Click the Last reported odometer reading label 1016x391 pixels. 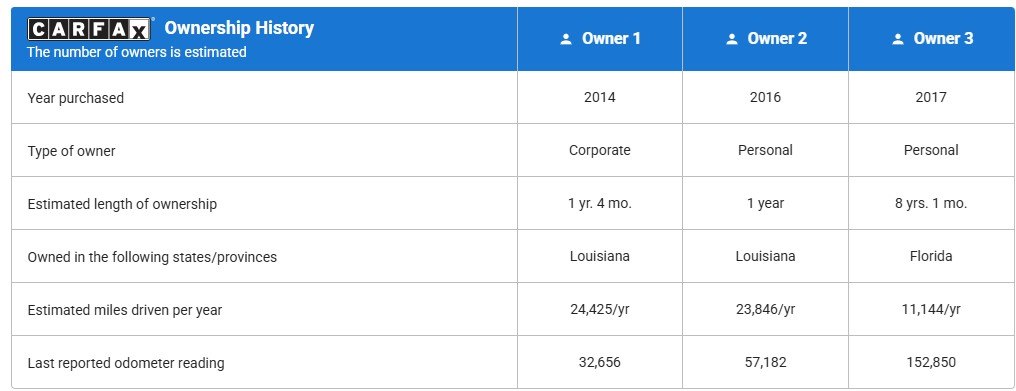[126, 363]
